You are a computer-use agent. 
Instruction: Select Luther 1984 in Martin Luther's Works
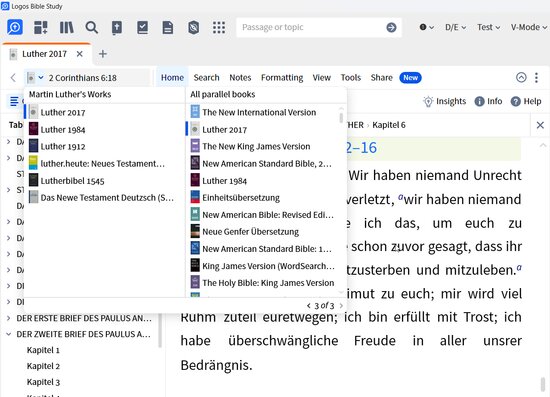coord(104,129)
